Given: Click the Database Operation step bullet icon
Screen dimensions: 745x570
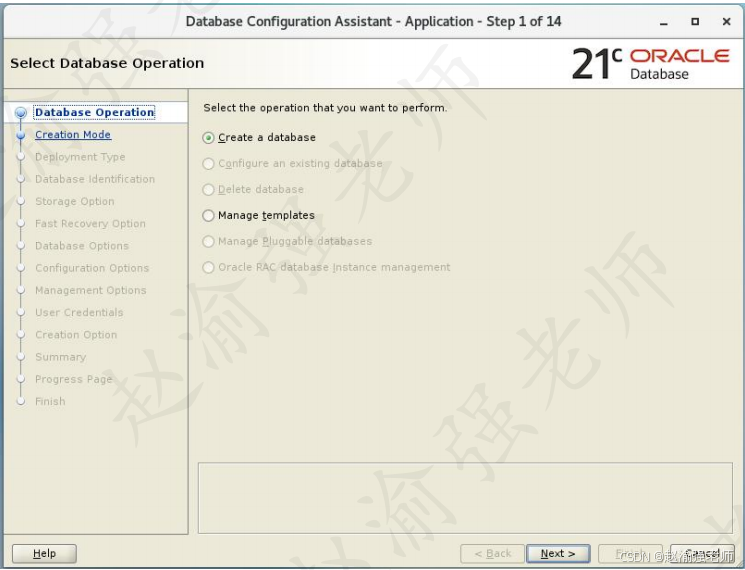Looking at the screenshot, I should [20, 113].
